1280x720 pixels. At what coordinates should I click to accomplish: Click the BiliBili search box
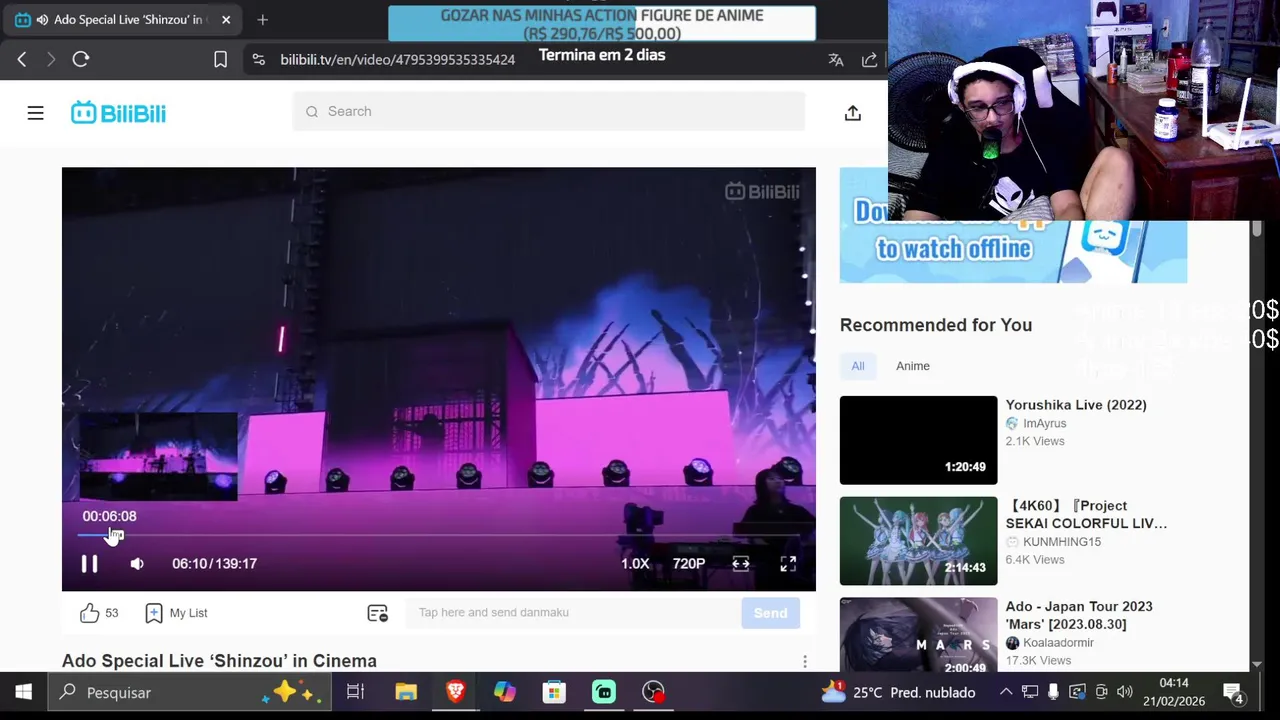549,111
